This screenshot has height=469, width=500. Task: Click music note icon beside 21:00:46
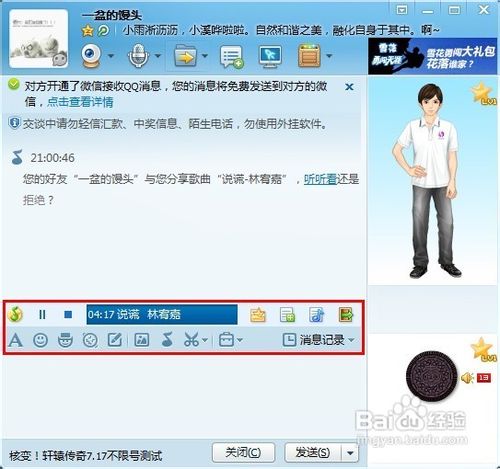click(17, 158)
